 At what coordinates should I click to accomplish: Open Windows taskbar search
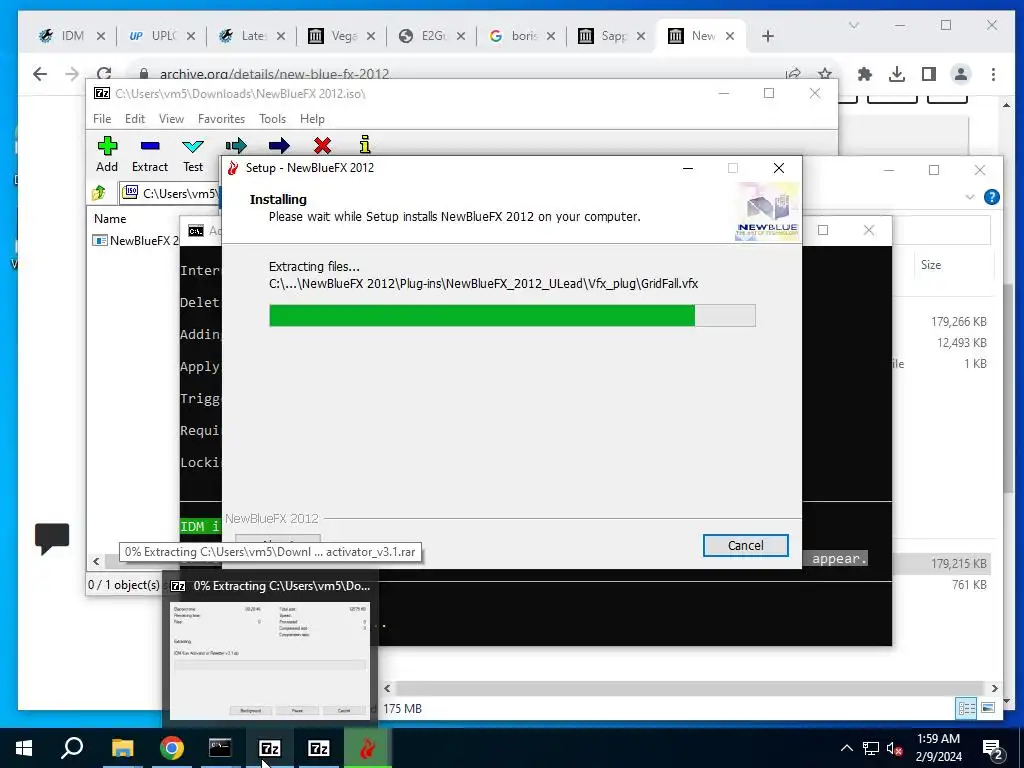point(72,748)
